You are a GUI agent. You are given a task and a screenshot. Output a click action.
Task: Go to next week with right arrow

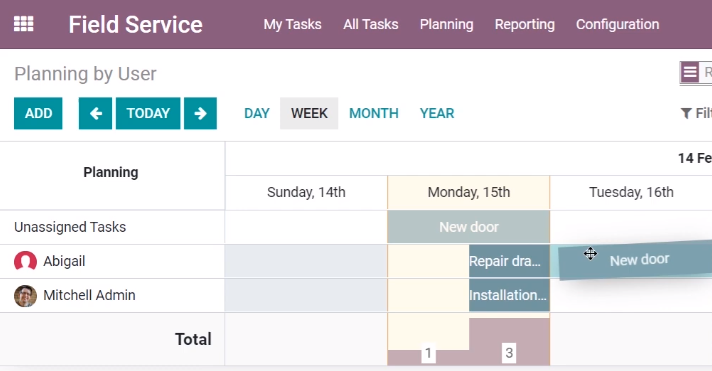tap(200, 113)
